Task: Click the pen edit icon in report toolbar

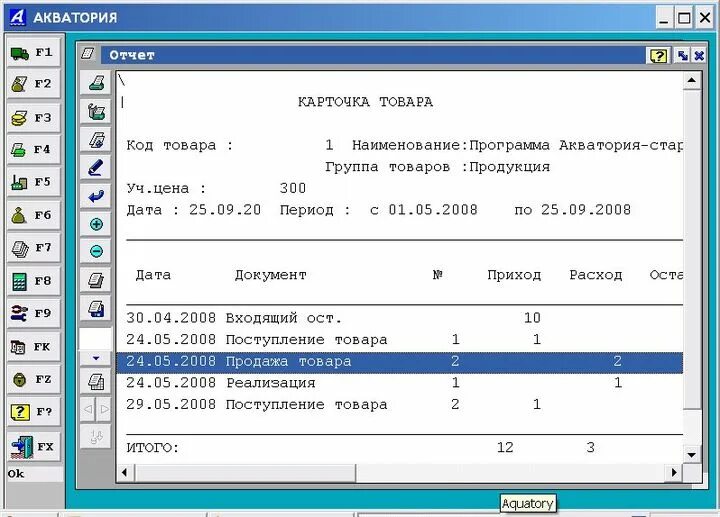Action: [x=96, y=168]
